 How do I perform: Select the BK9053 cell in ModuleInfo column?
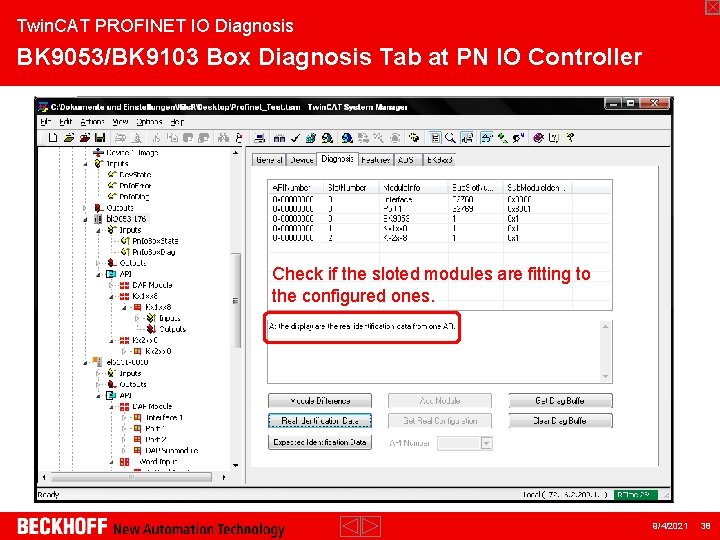[x=396, y=219]
